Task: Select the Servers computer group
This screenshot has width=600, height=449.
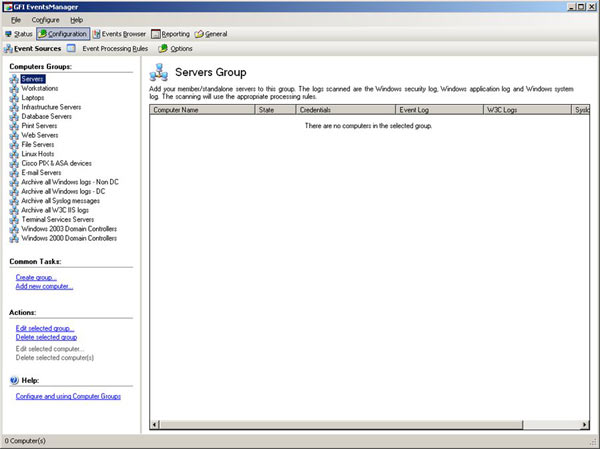Action: tap(33, 79)
